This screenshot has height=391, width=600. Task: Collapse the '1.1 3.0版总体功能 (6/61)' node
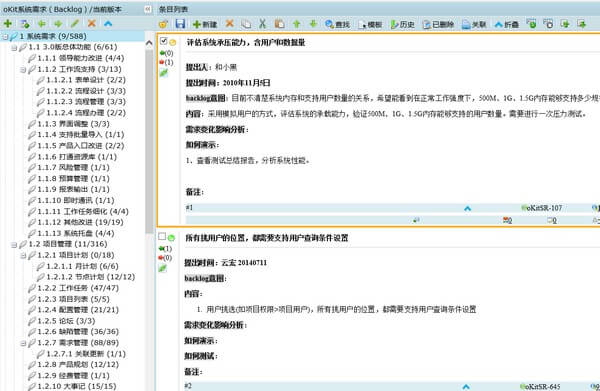(14, 47)
